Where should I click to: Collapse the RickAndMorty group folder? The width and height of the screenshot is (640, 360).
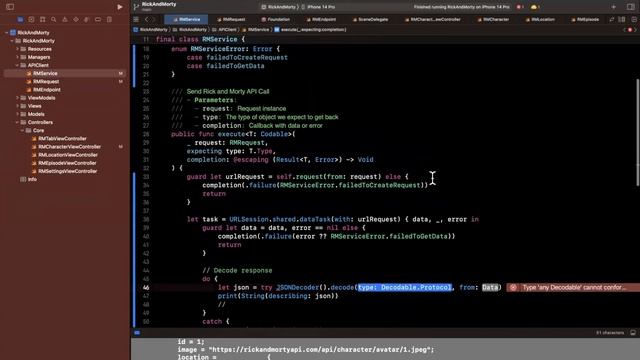point(12,41)
